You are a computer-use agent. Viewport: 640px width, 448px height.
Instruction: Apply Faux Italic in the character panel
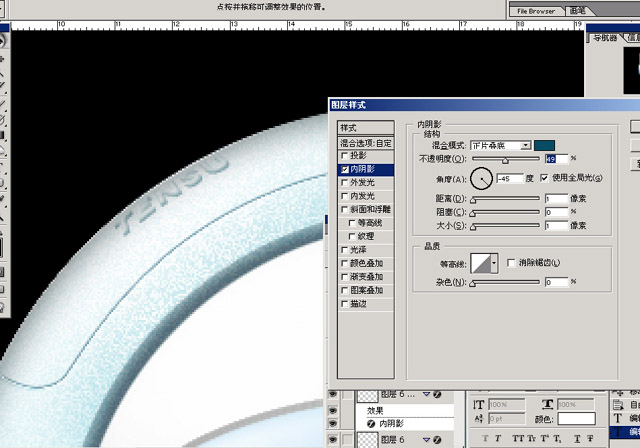click(x=498, y=439)
